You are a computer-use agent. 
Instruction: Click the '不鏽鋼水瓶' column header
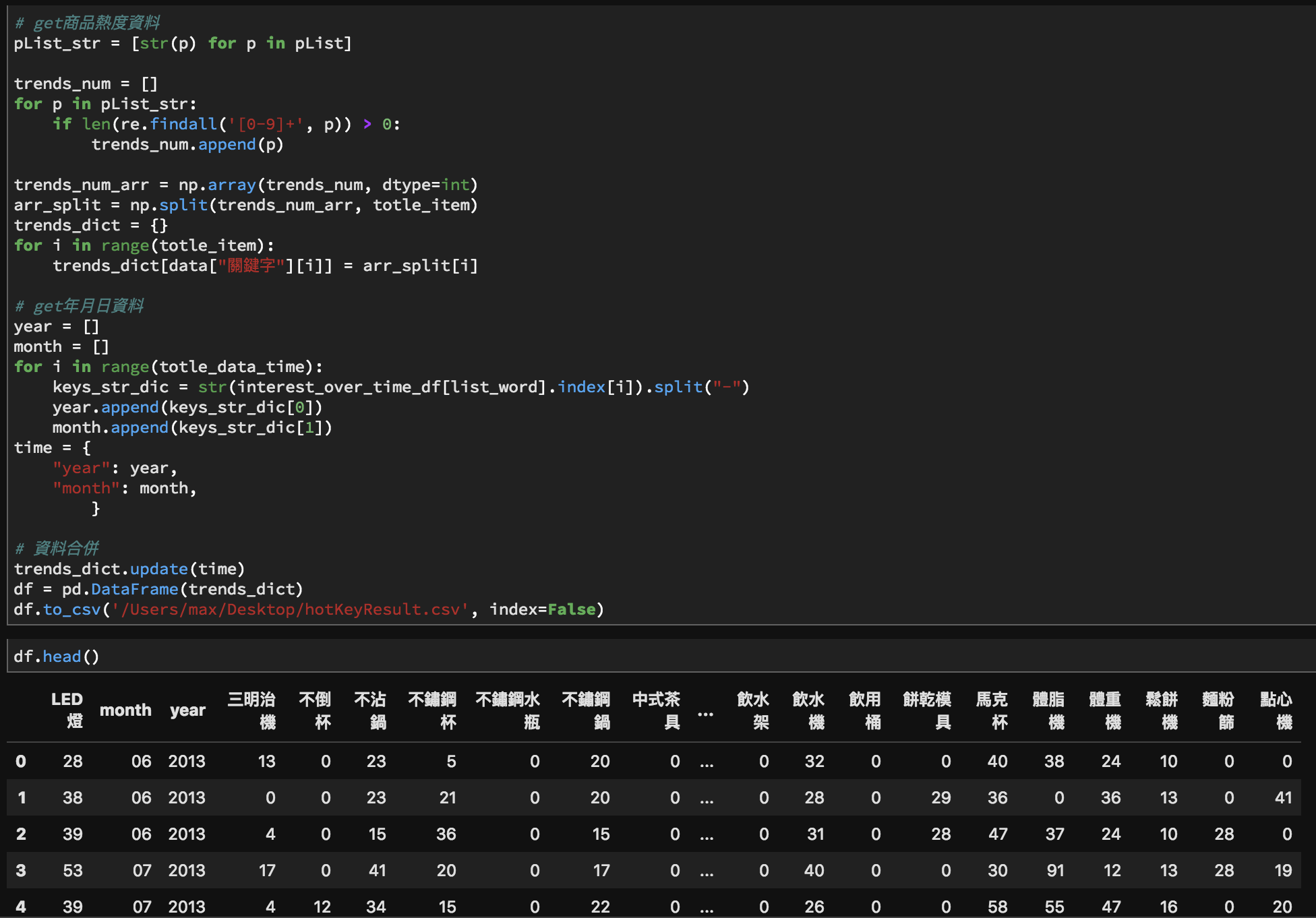pos(508,710)
